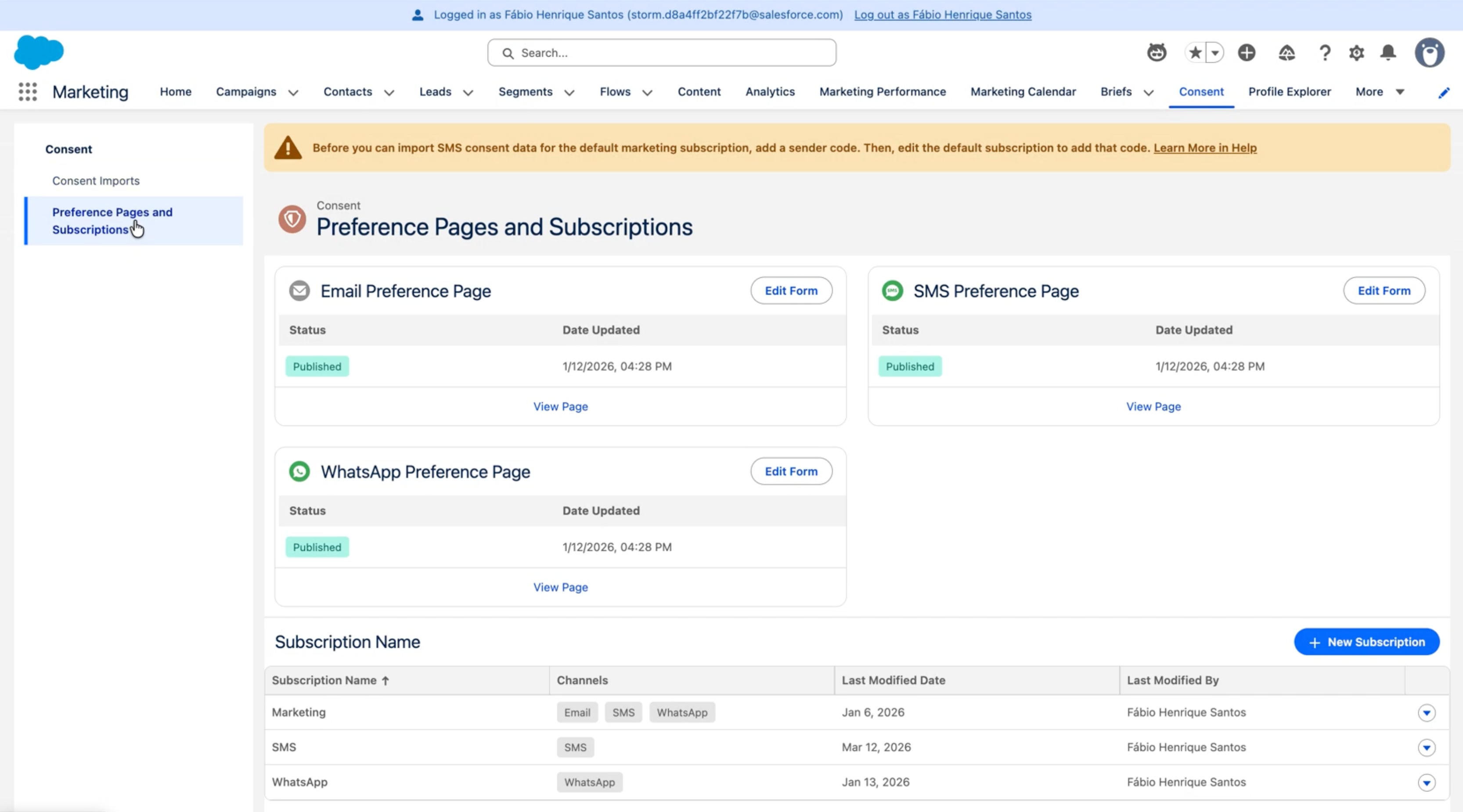This screenshot has height=812, width=1463.
Task: Click the New Subscription button
Action: (1366, 642)
